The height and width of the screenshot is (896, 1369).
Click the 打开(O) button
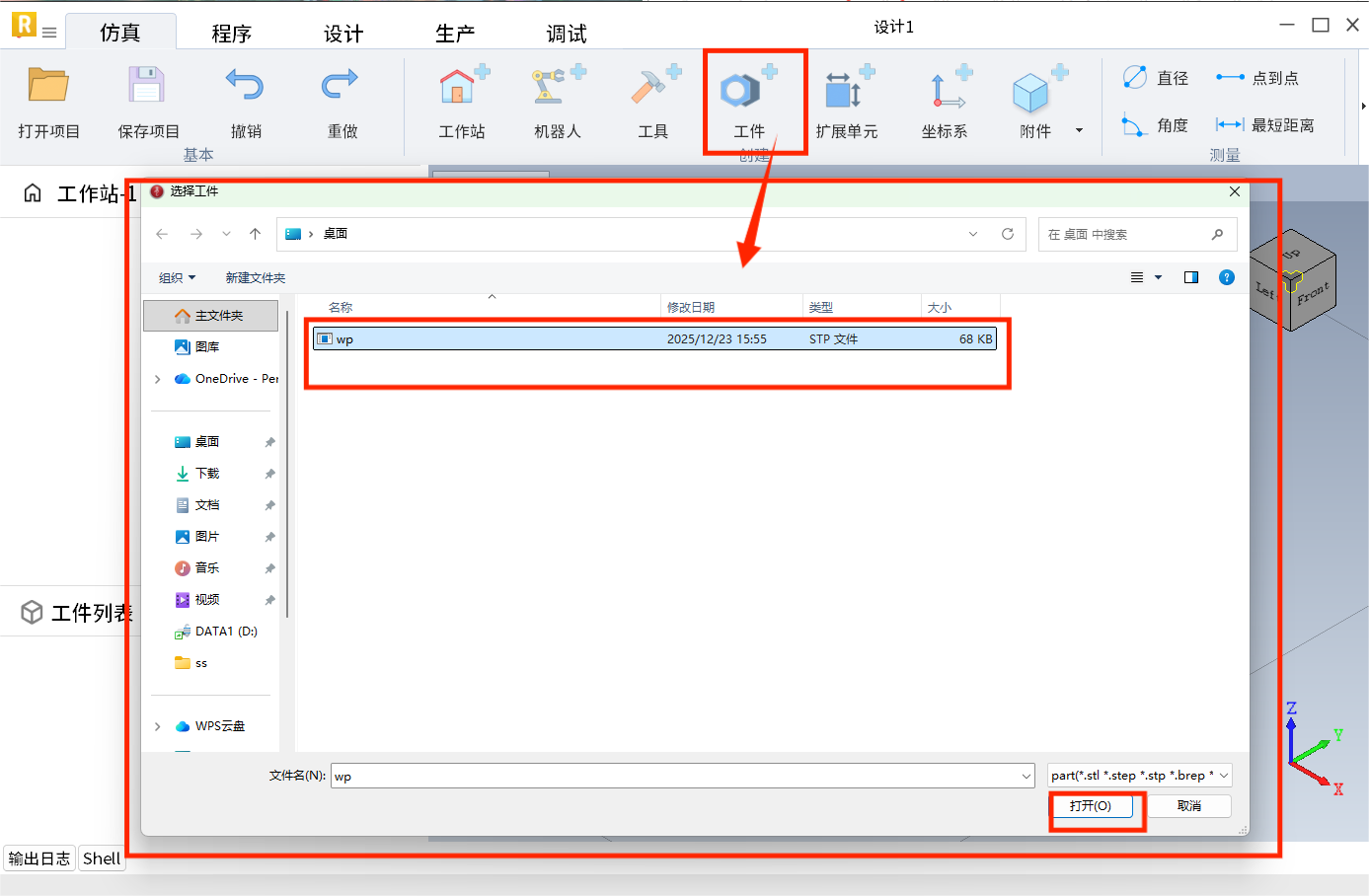click(x=1090, y=806)
